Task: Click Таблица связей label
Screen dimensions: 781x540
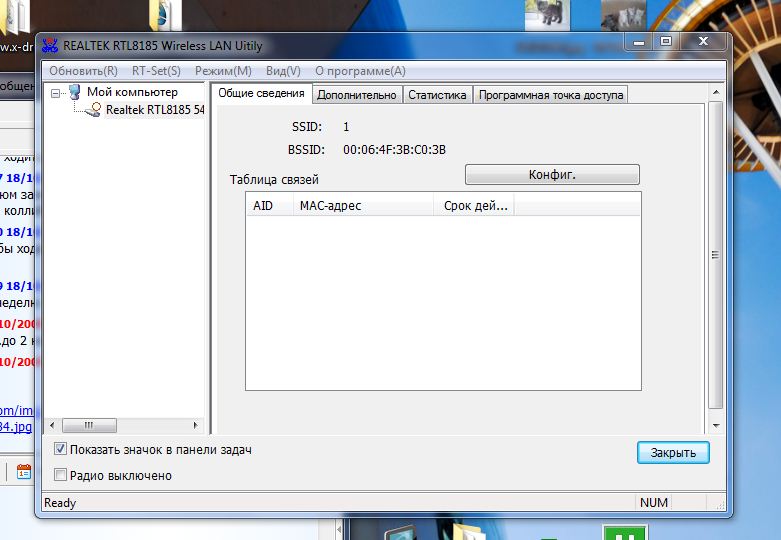Action: [x=274, y=179]
